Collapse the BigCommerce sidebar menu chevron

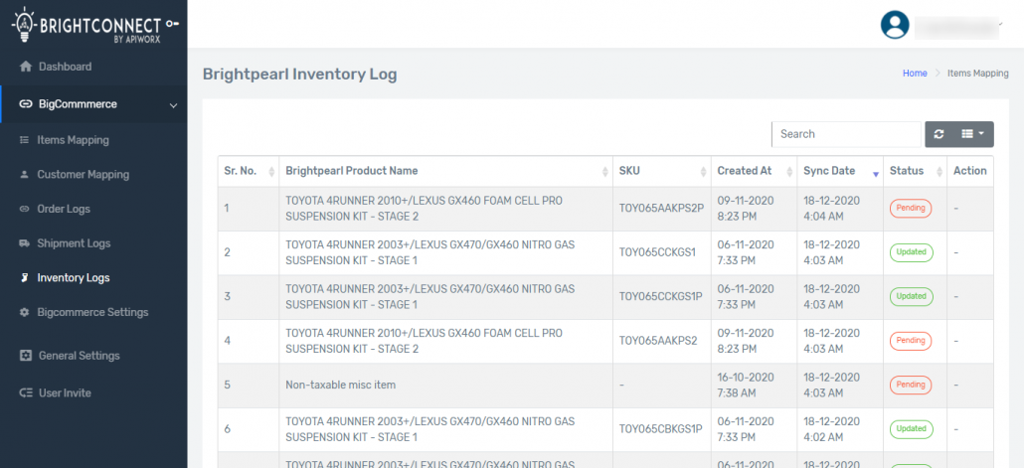coord(173,104)
